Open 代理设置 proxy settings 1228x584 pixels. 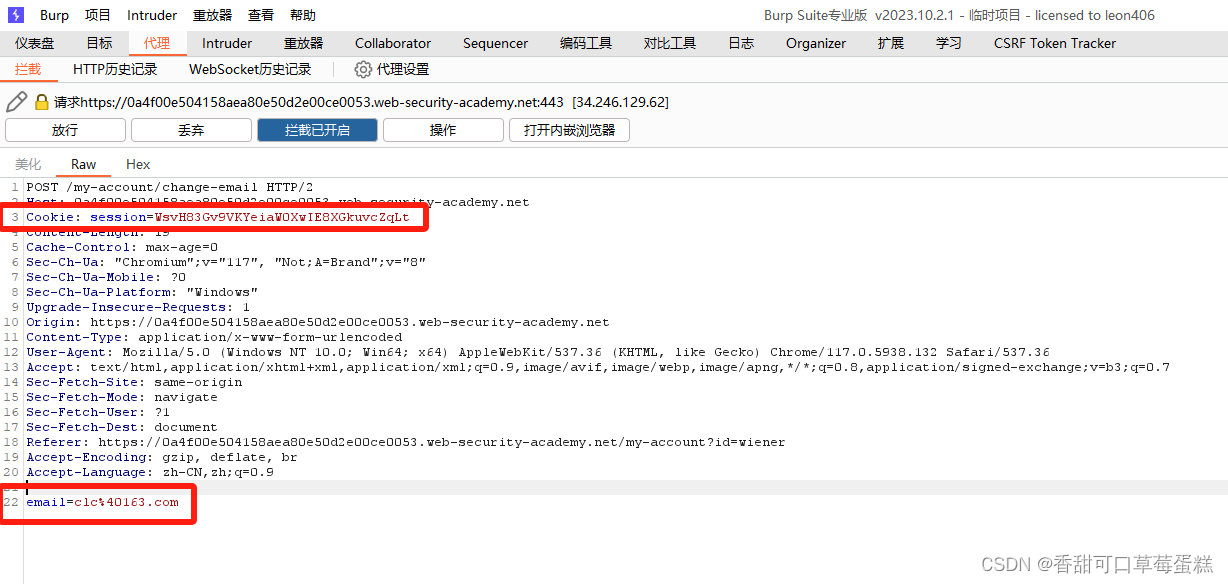(x=403, y=69)
